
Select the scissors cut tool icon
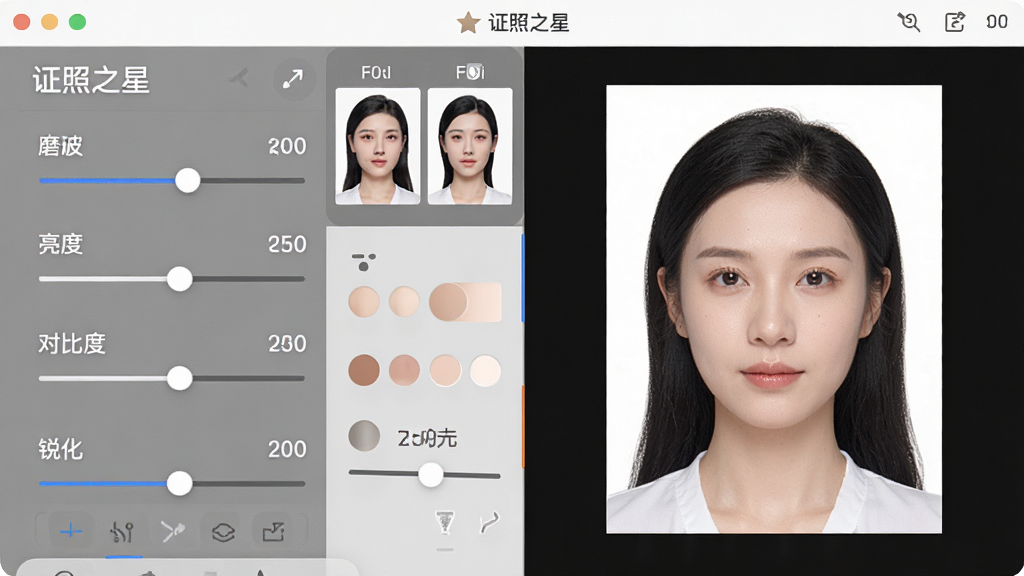(173, 532)
